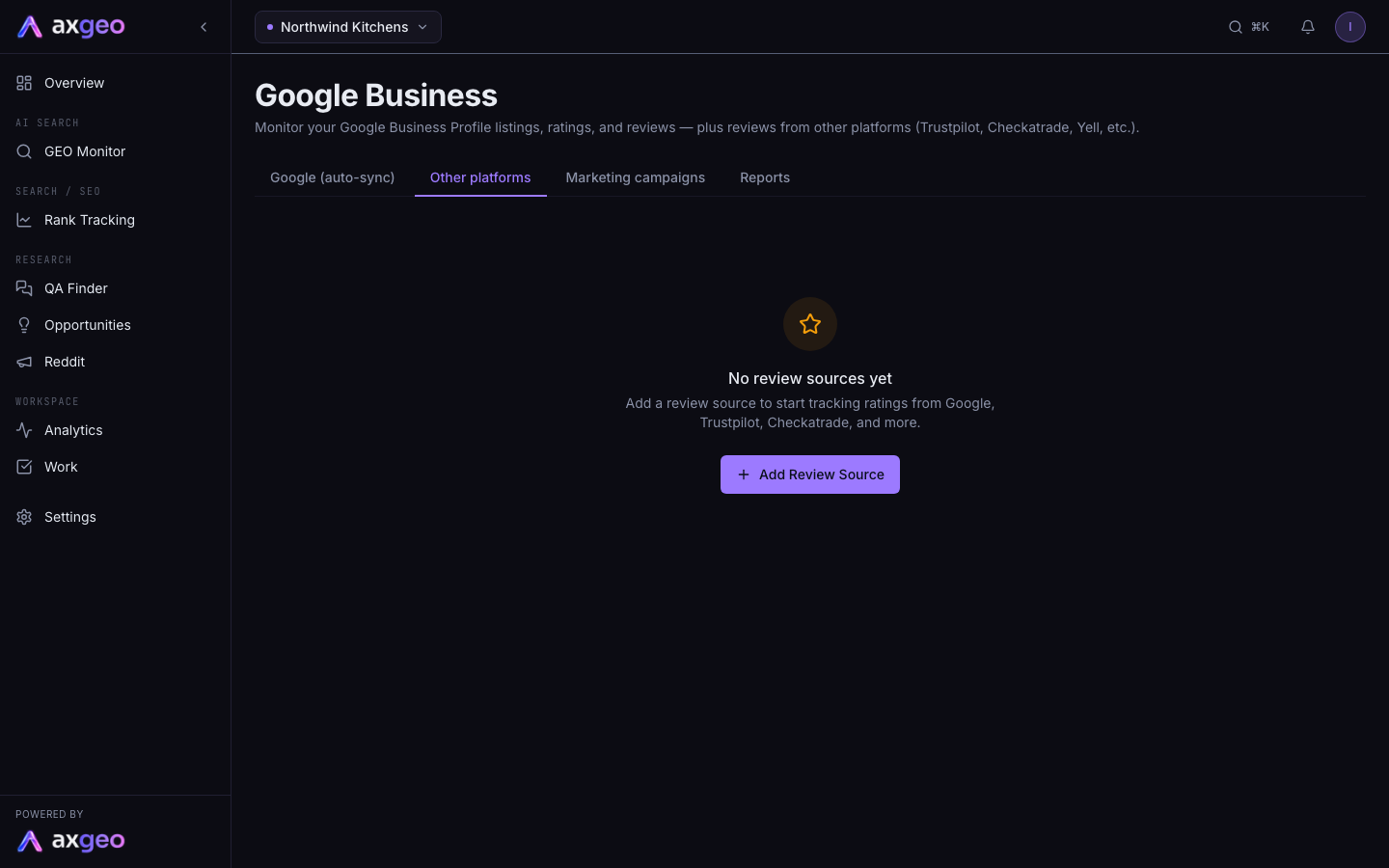Click the 'No review sources yet' heading
Image resolution: width=1389 pixels, height=868 pixels.
click(x=810, y=378)
